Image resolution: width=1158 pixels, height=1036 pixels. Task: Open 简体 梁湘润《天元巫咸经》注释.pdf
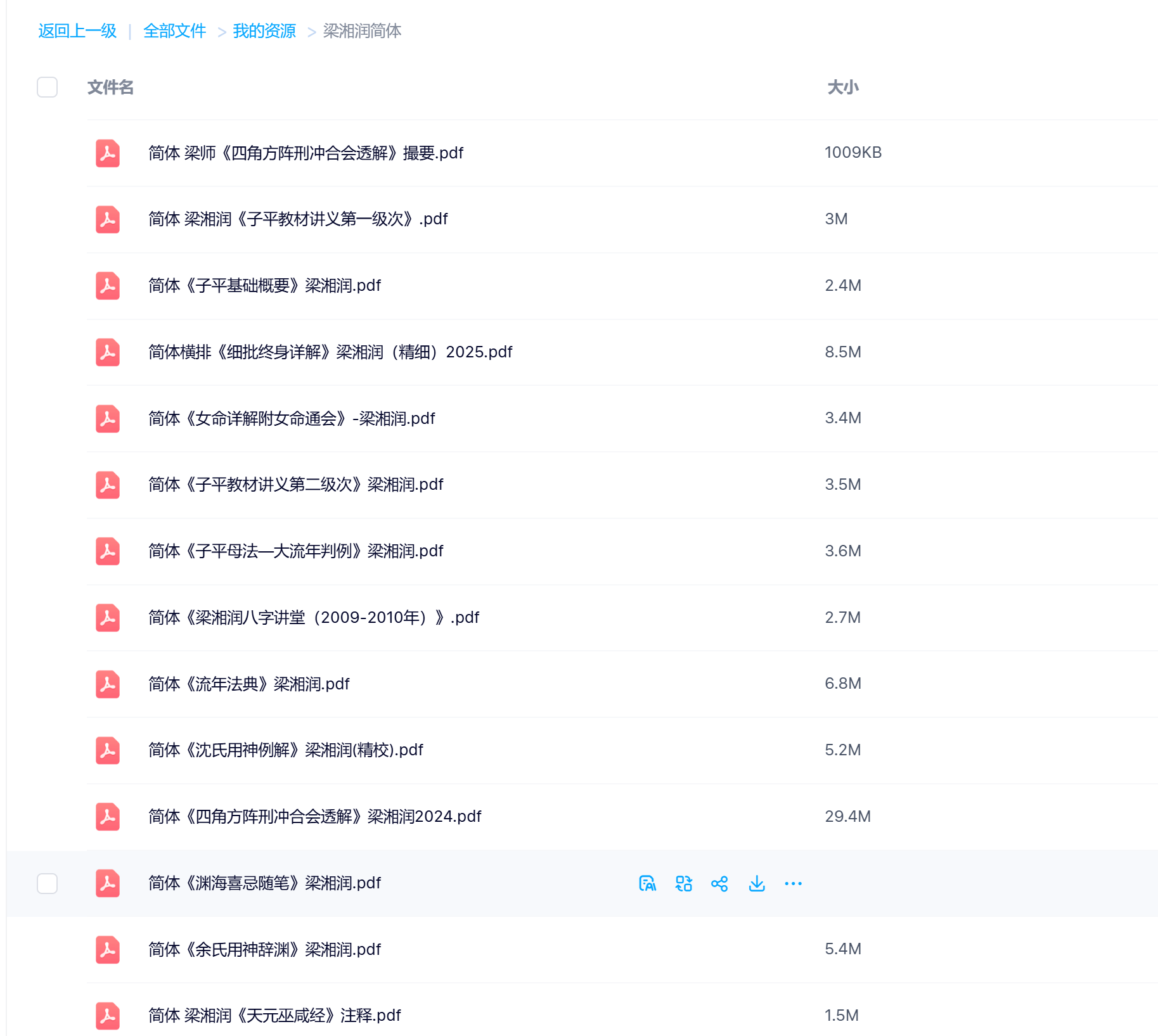tap(274, 1016)
